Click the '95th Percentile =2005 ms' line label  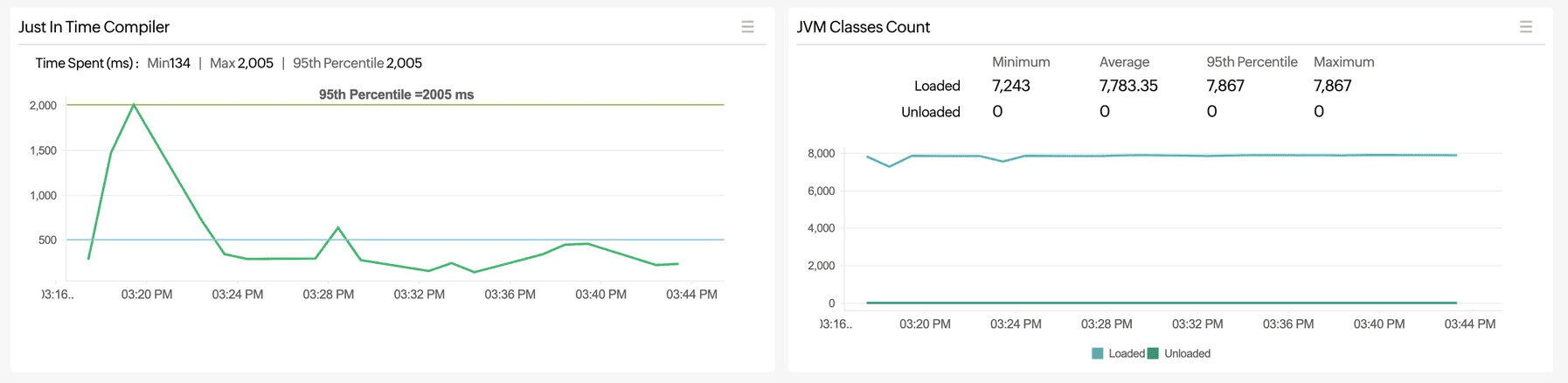coord(396,94)
